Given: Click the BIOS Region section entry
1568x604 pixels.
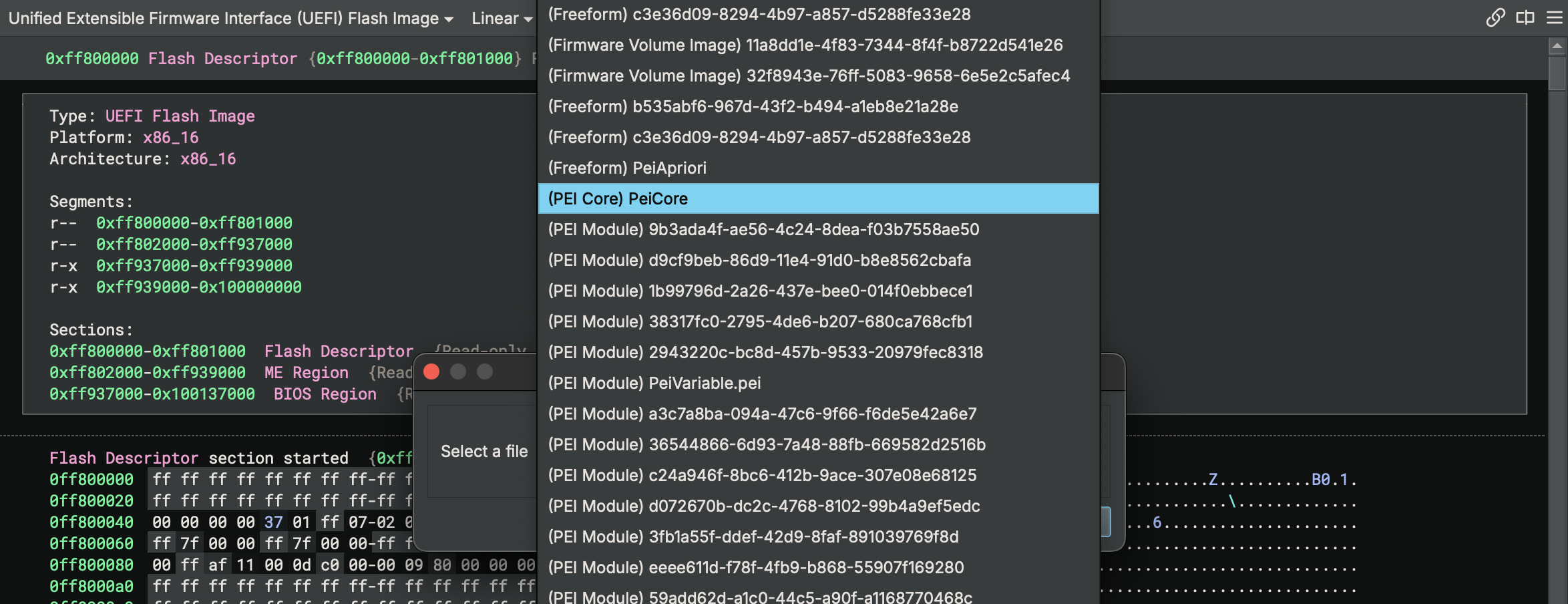Looking at the screenshot, I should pyautogui.click(x=326, y=394).
